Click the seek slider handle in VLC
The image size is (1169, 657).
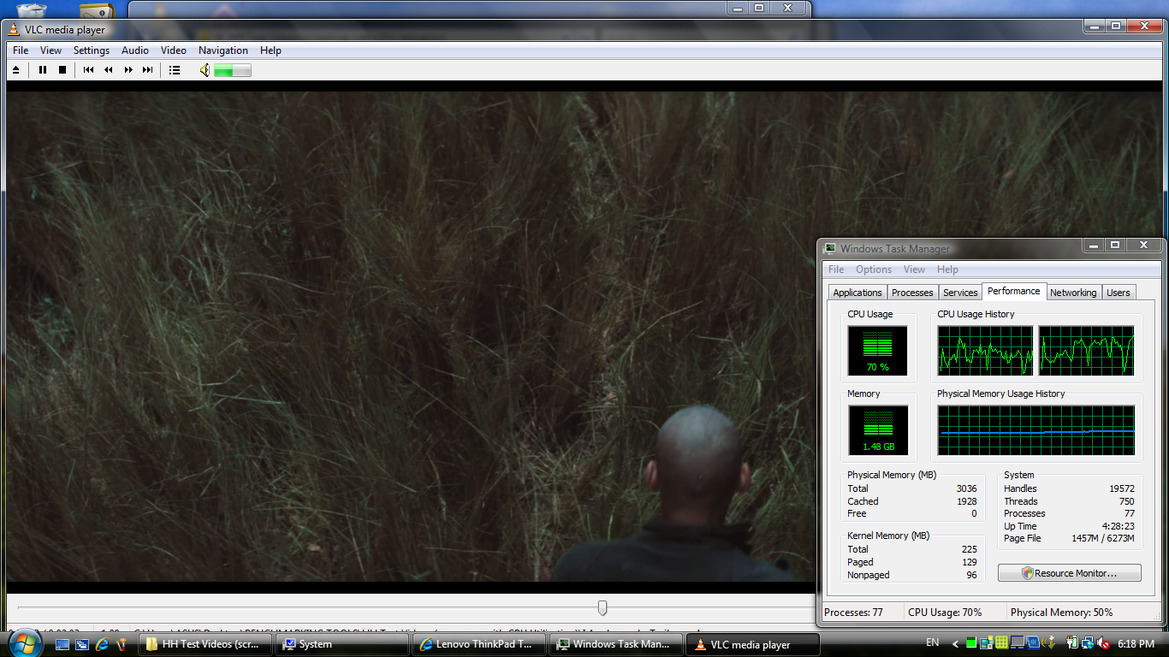click(602, 608)
